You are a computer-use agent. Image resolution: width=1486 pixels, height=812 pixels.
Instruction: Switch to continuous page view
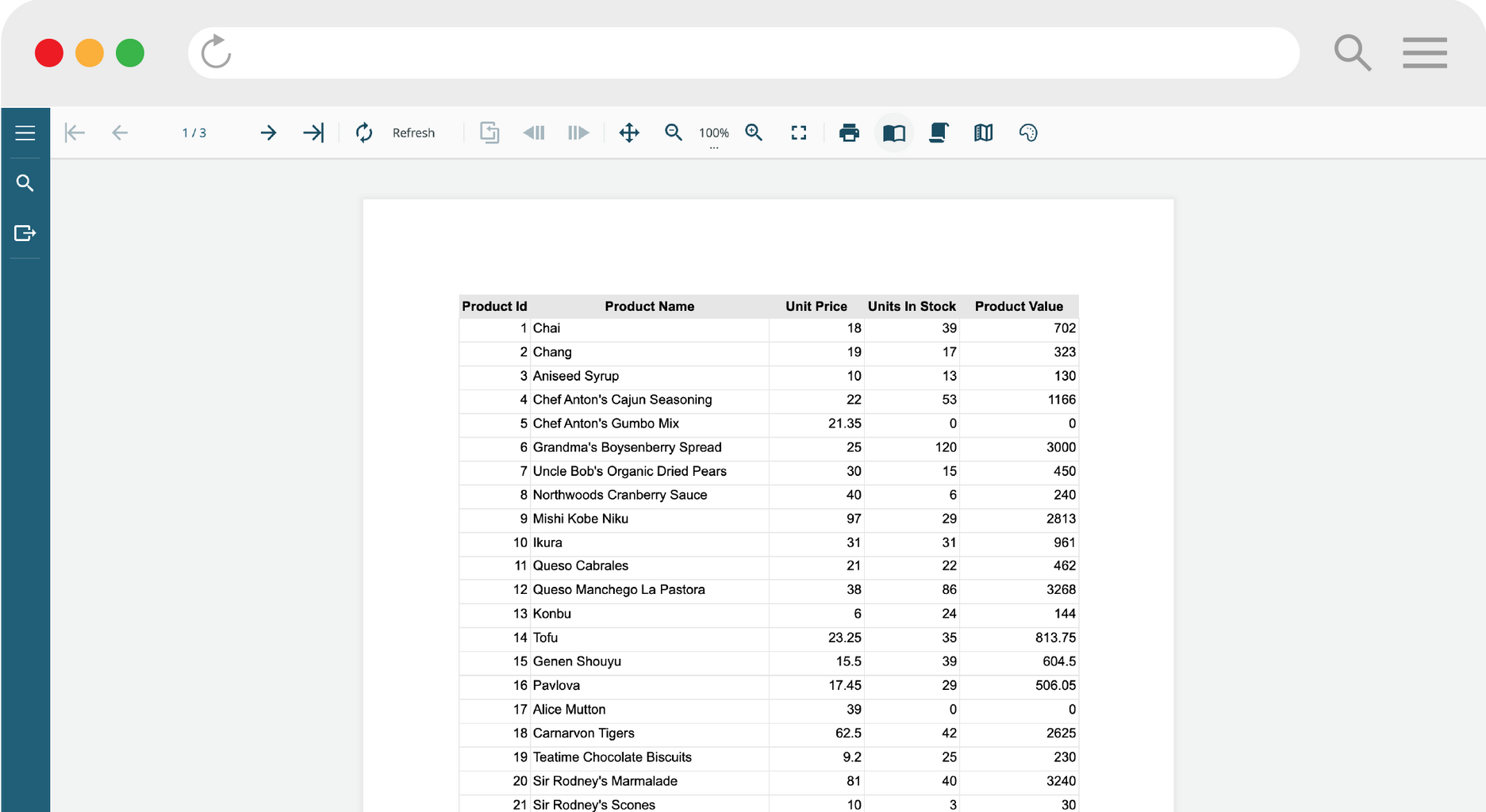pyautogui.click(x=939, y=132)
